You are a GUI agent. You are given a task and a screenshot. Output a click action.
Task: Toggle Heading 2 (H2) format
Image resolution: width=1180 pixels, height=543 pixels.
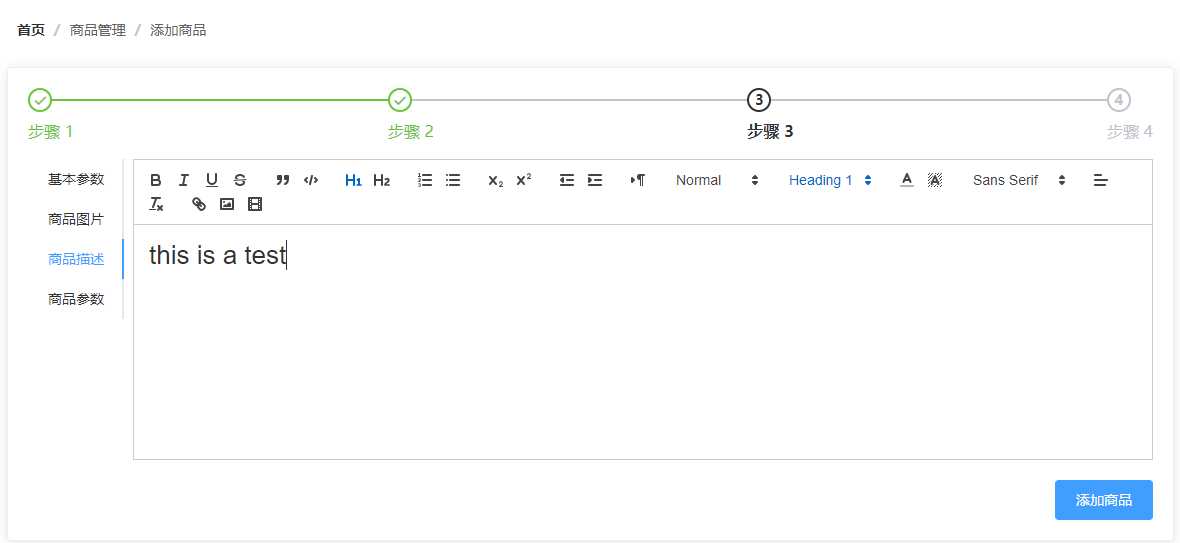(381, 180)
